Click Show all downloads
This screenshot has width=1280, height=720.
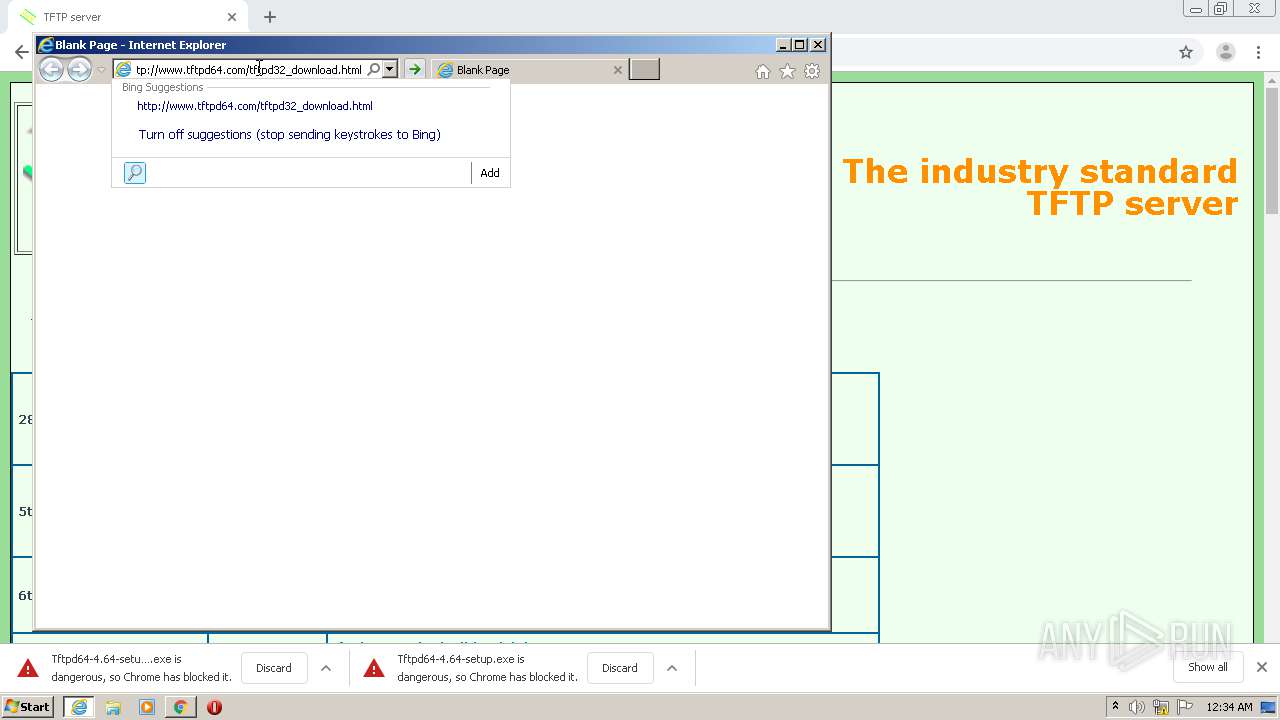coord(1207,667)
